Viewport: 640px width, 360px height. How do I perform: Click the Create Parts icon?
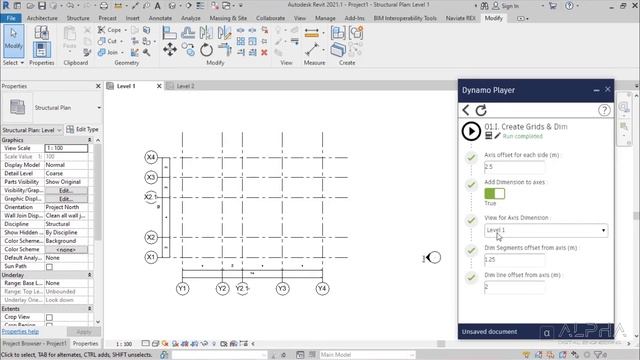tap(338, 33)
